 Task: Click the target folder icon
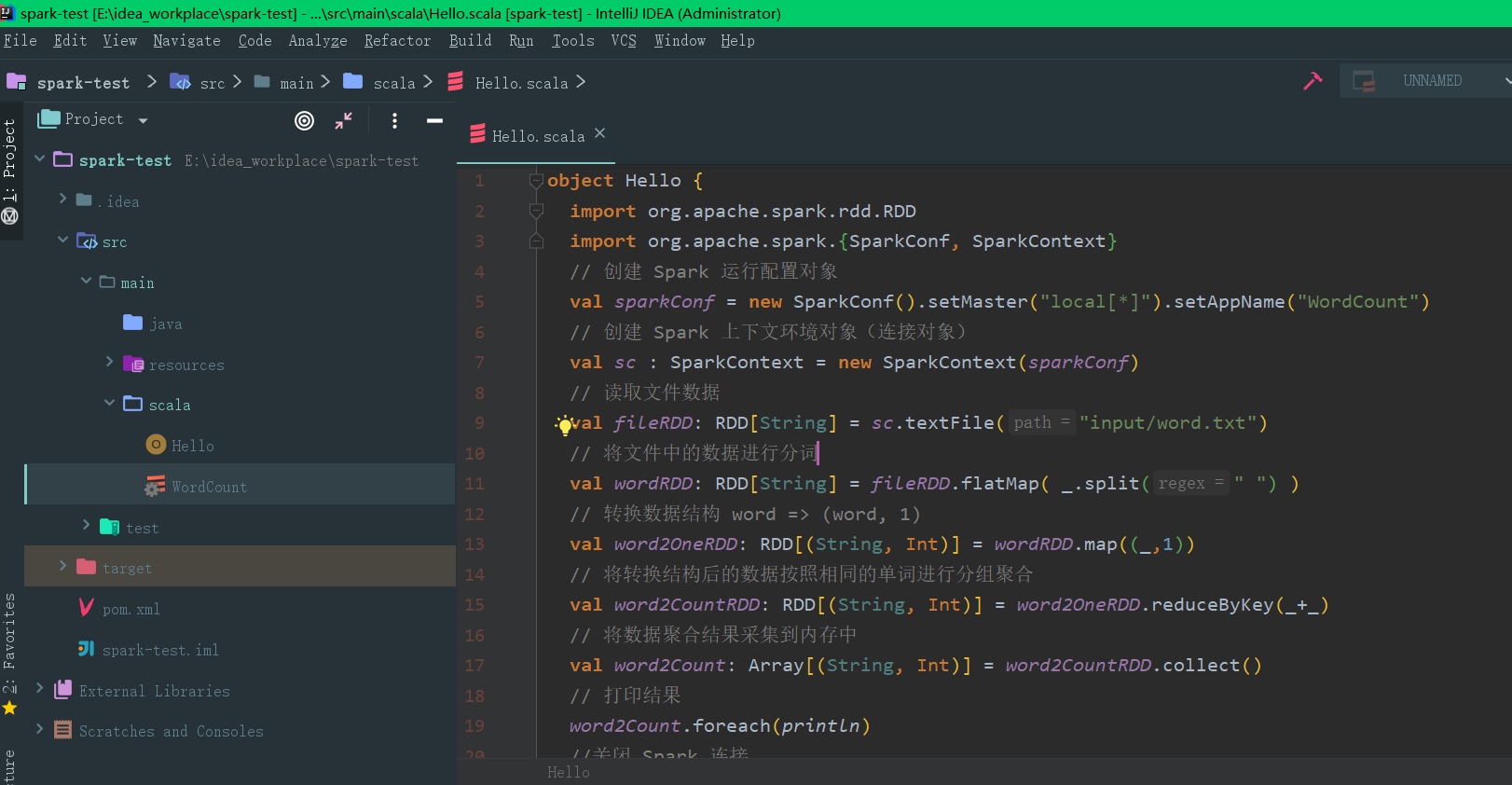[87, 567]
